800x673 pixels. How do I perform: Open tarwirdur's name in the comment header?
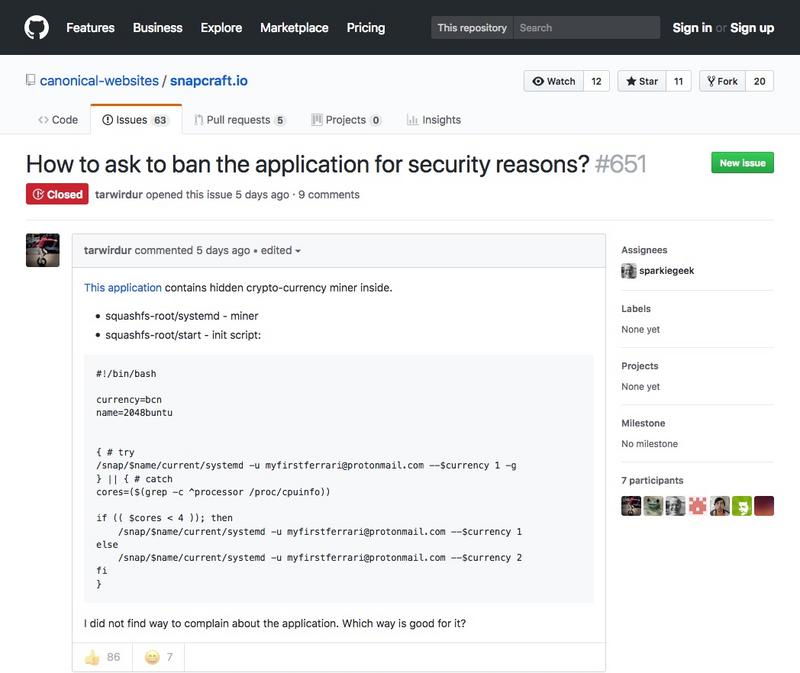(x=108, y=250)
